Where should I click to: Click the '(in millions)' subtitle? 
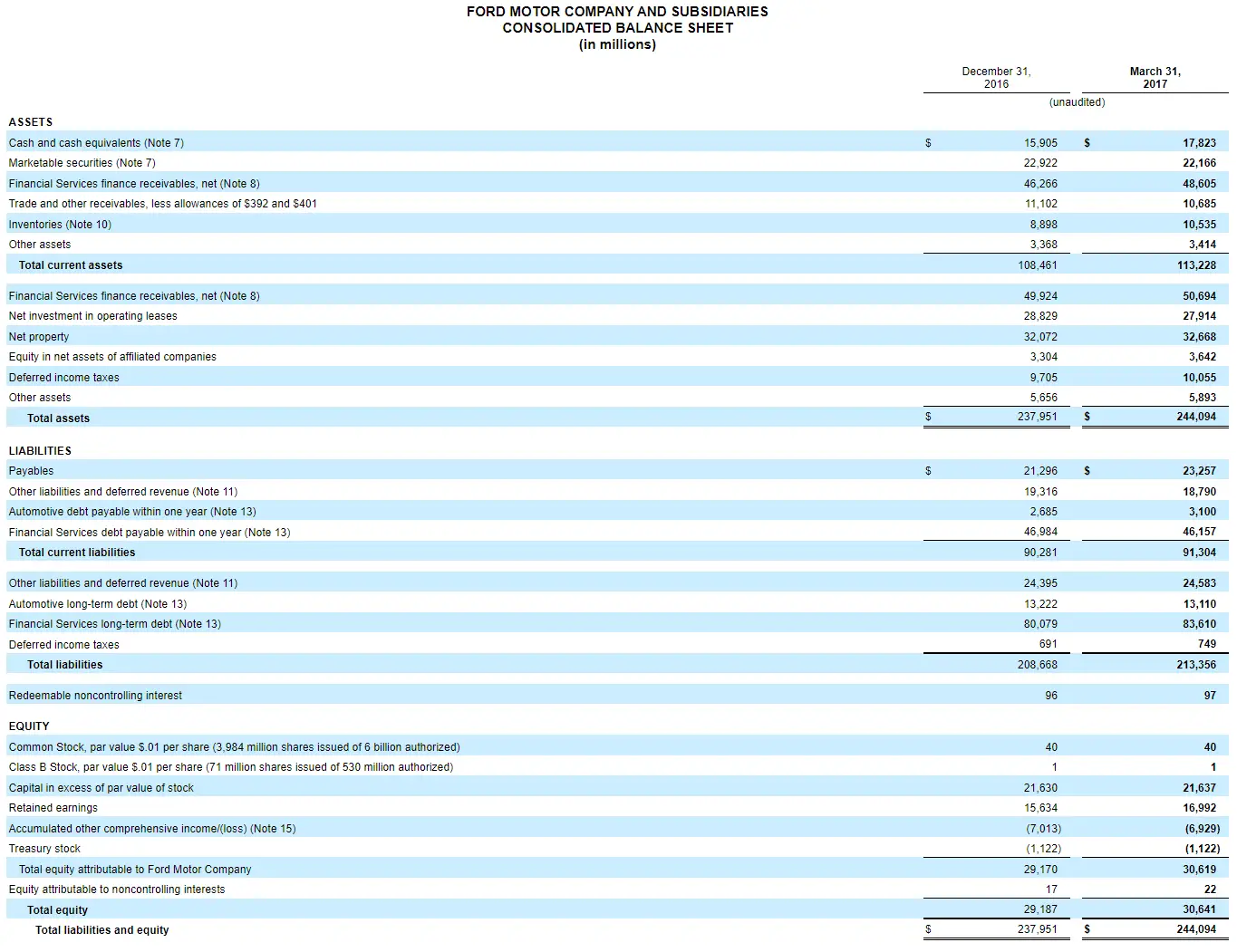coord(617,44)
